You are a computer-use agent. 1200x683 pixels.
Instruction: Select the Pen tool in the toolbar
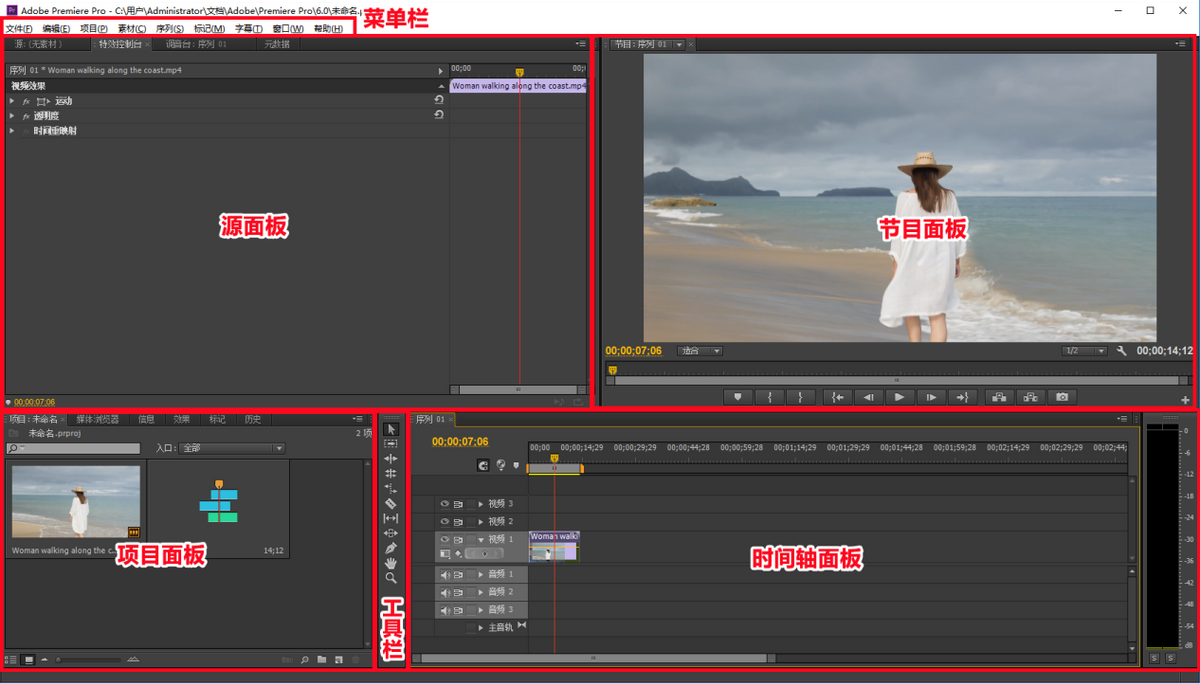[x=391, y=548]
